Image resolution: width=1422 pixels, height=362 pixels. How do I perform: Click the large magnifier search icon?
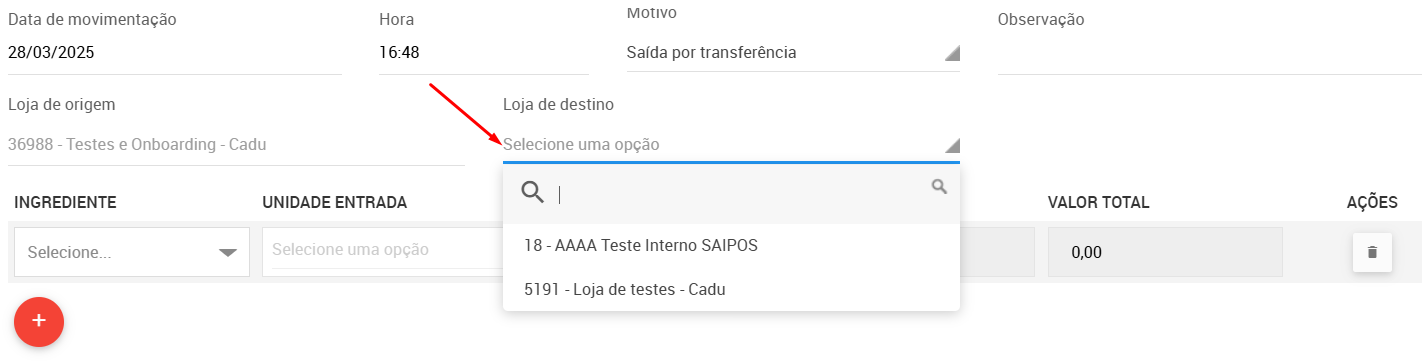coord(534,193)
